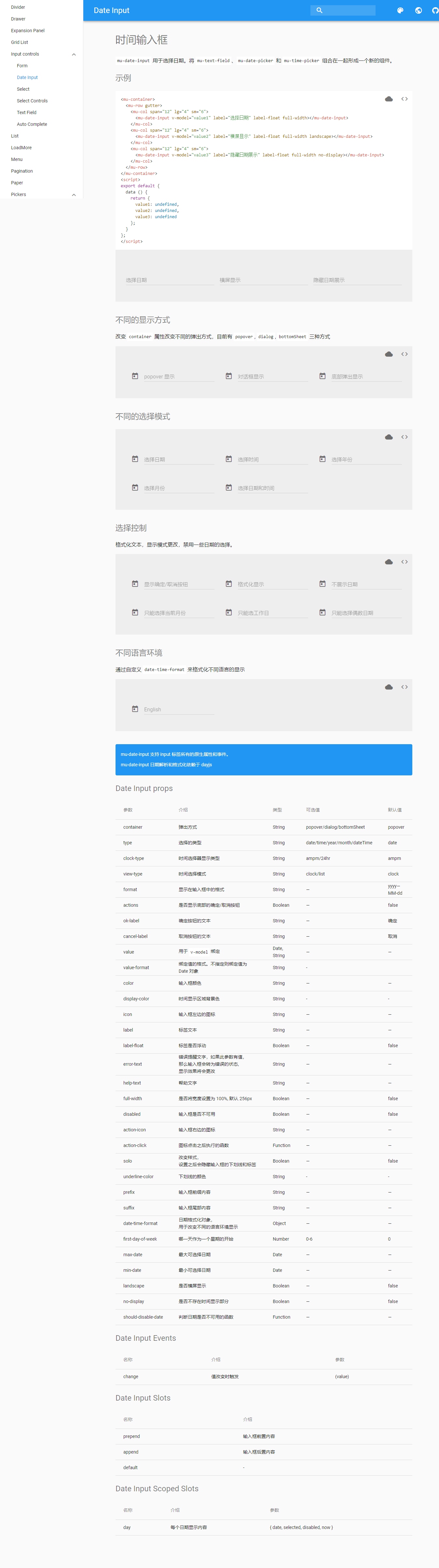Go to Pagination in the sidebar
Viewport: 439px width, 1568px height.
click(x=22, y=171)
